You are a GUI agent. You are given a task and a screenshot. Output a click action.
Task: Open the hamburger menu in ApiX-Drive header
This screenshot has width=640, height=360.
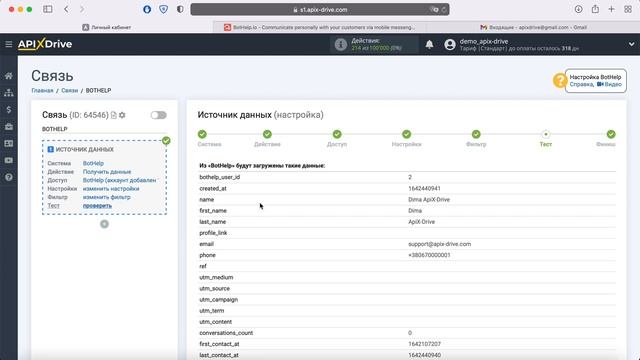pos(9,44)
